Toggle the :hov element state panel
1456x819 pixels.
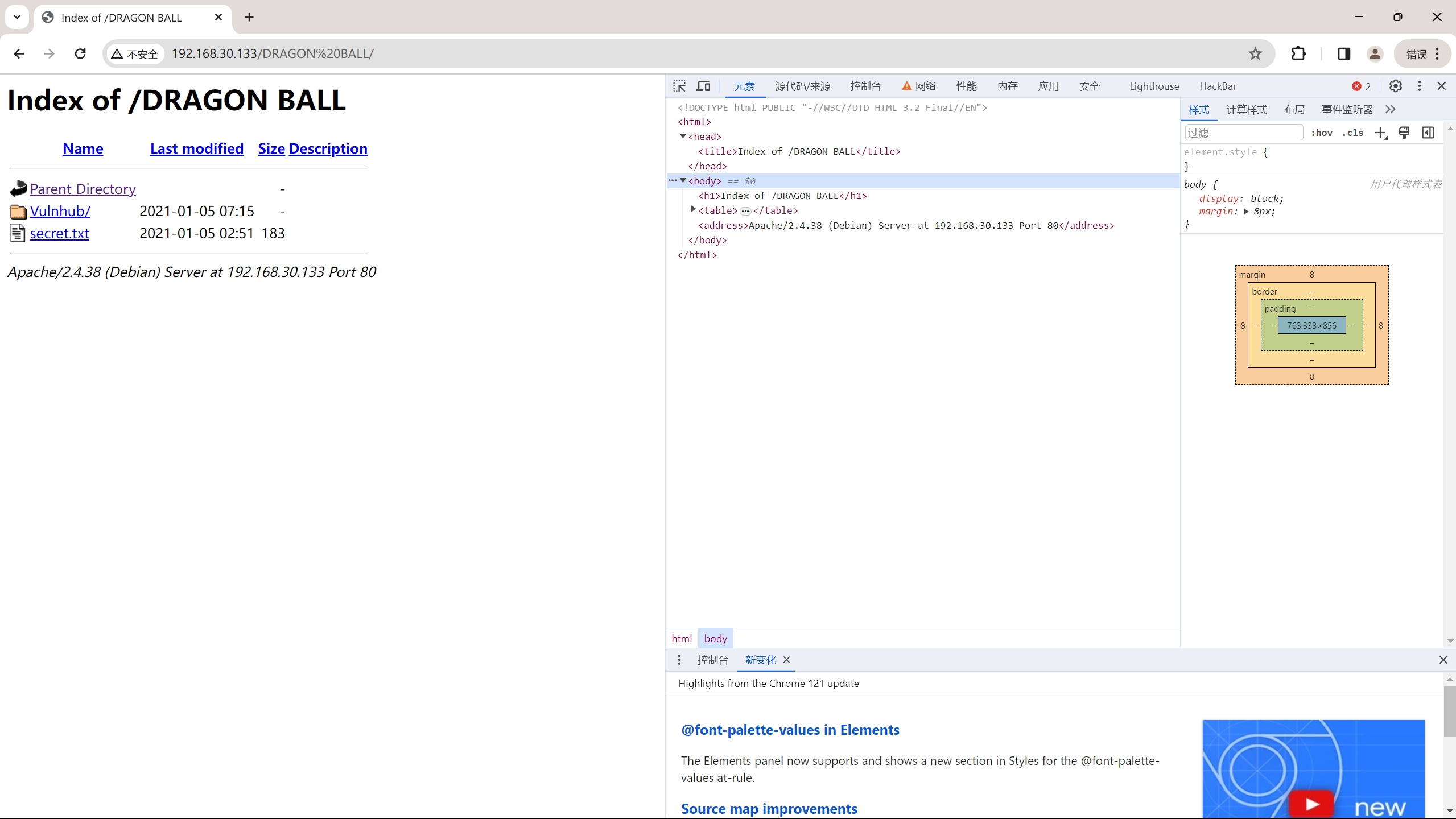point(1321,133)
